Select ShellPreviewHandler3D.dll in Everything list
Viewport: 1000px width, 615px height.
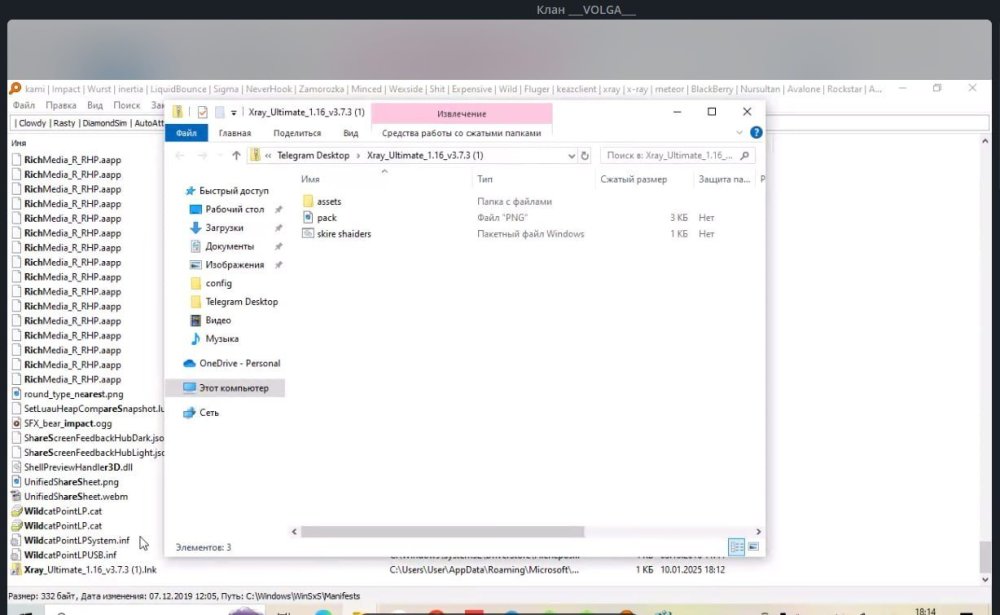pos(78,468)
